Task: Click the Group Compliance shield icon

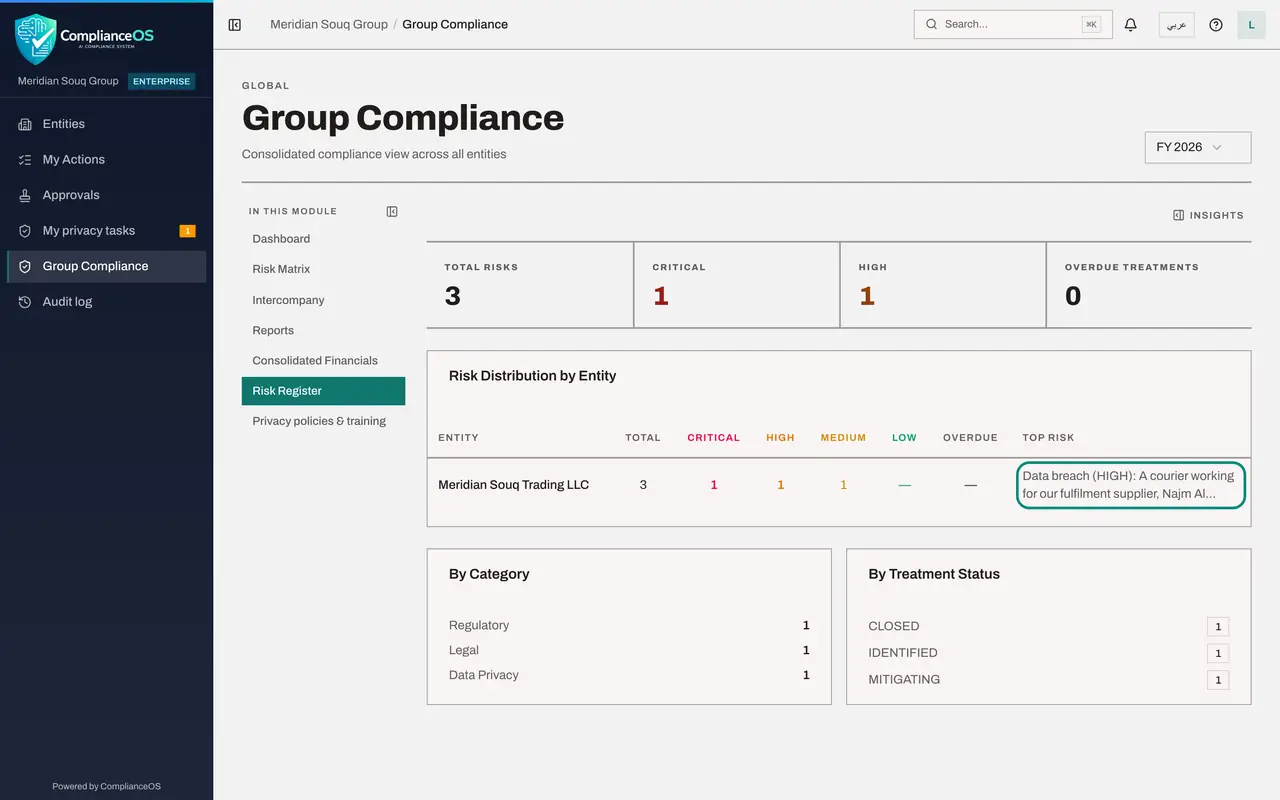Action: point(25,267)
